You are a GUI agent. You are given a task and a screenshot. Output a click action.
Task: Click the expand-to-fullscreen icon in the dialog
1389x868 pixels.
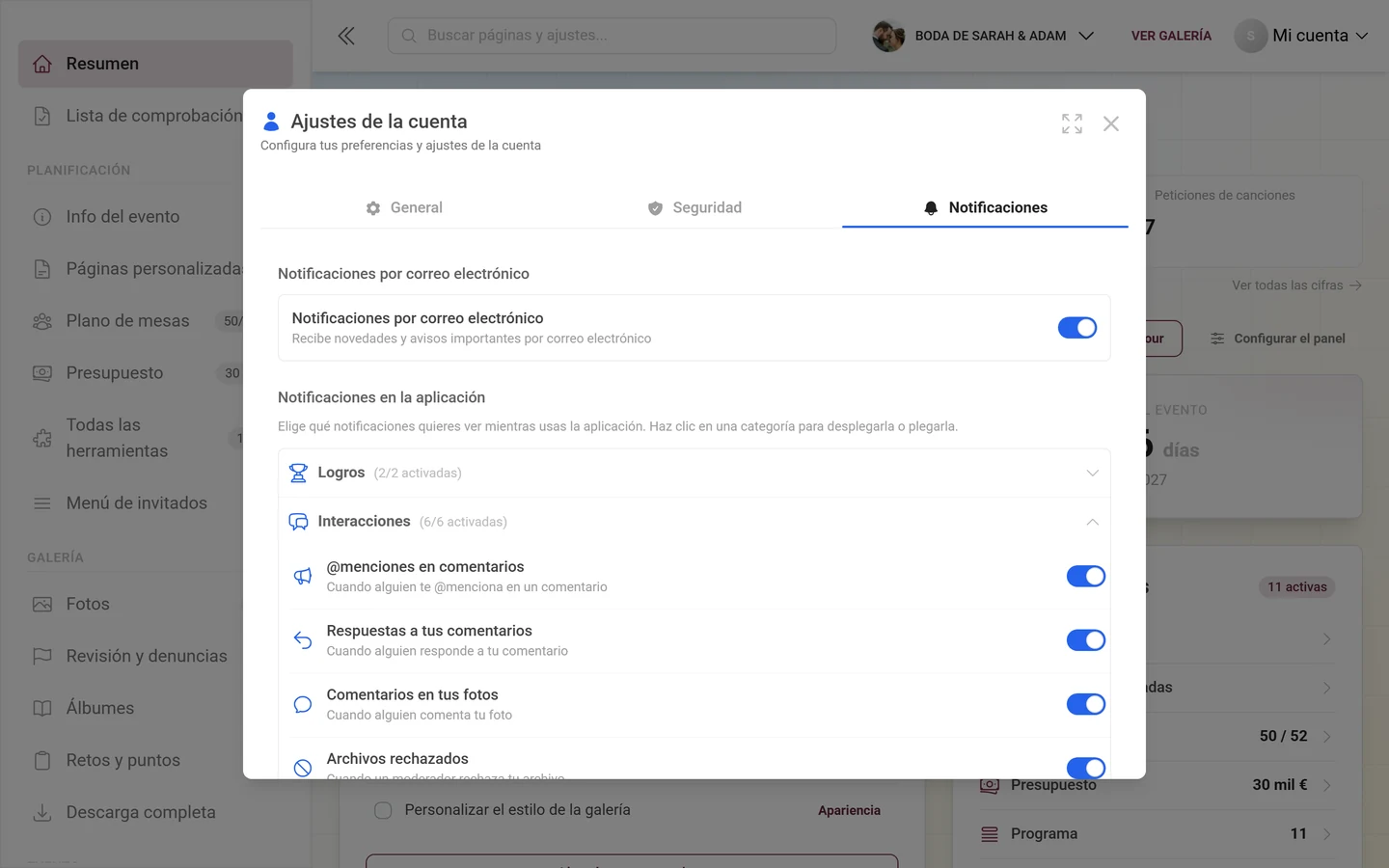click(x=1072, y=123)
